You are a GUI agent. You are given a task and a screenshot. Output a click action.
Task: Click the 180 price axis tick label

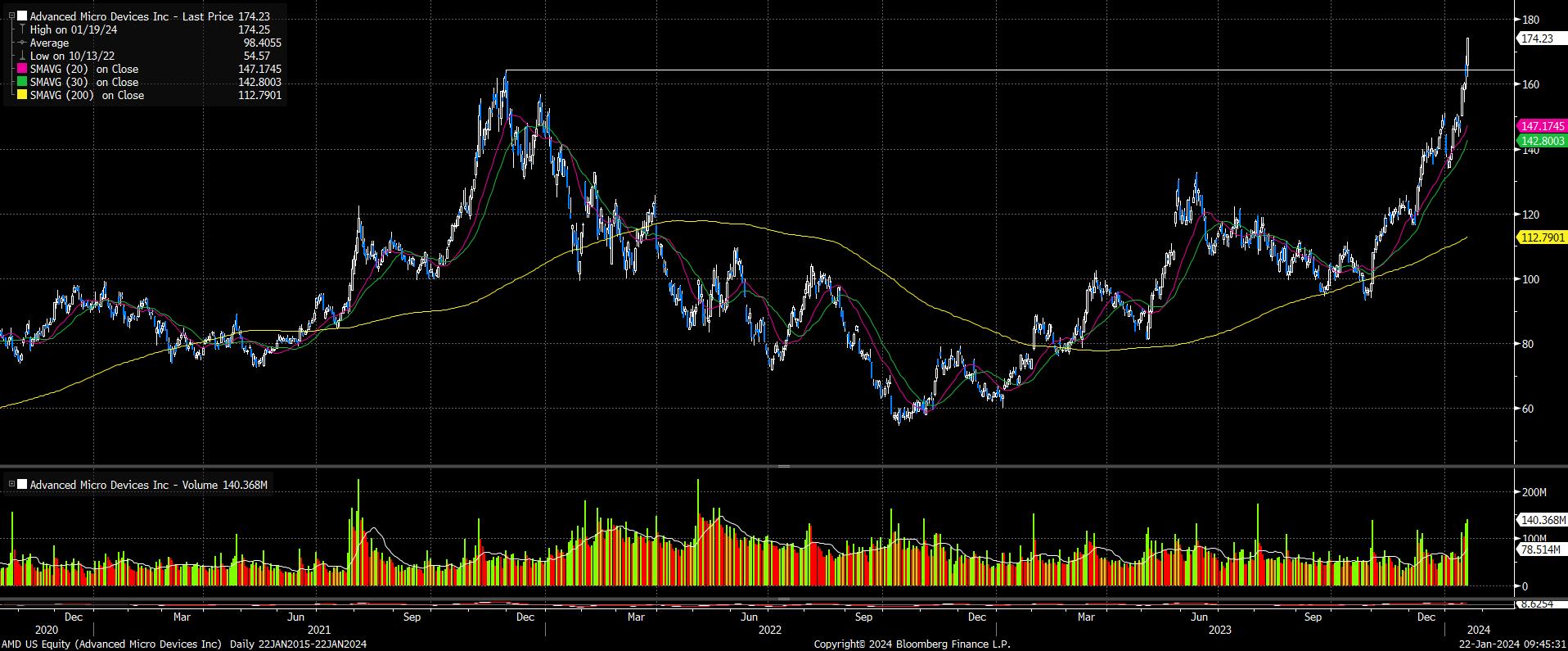pyautogui.click(x=1530, y=20)
